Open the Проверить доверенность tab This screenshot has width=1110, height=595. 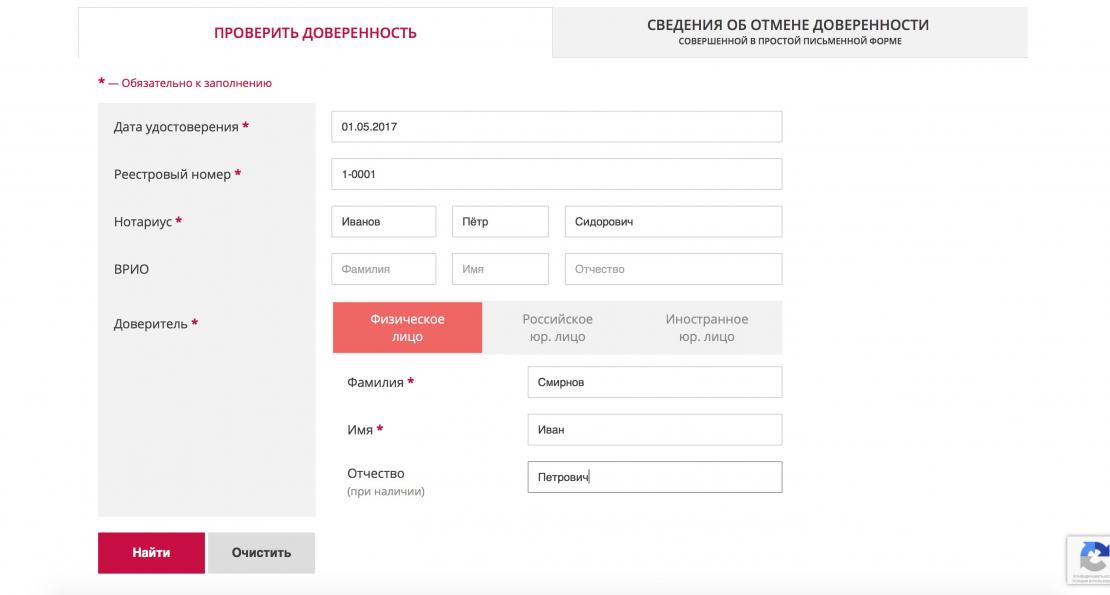click(x=315, y=33)
